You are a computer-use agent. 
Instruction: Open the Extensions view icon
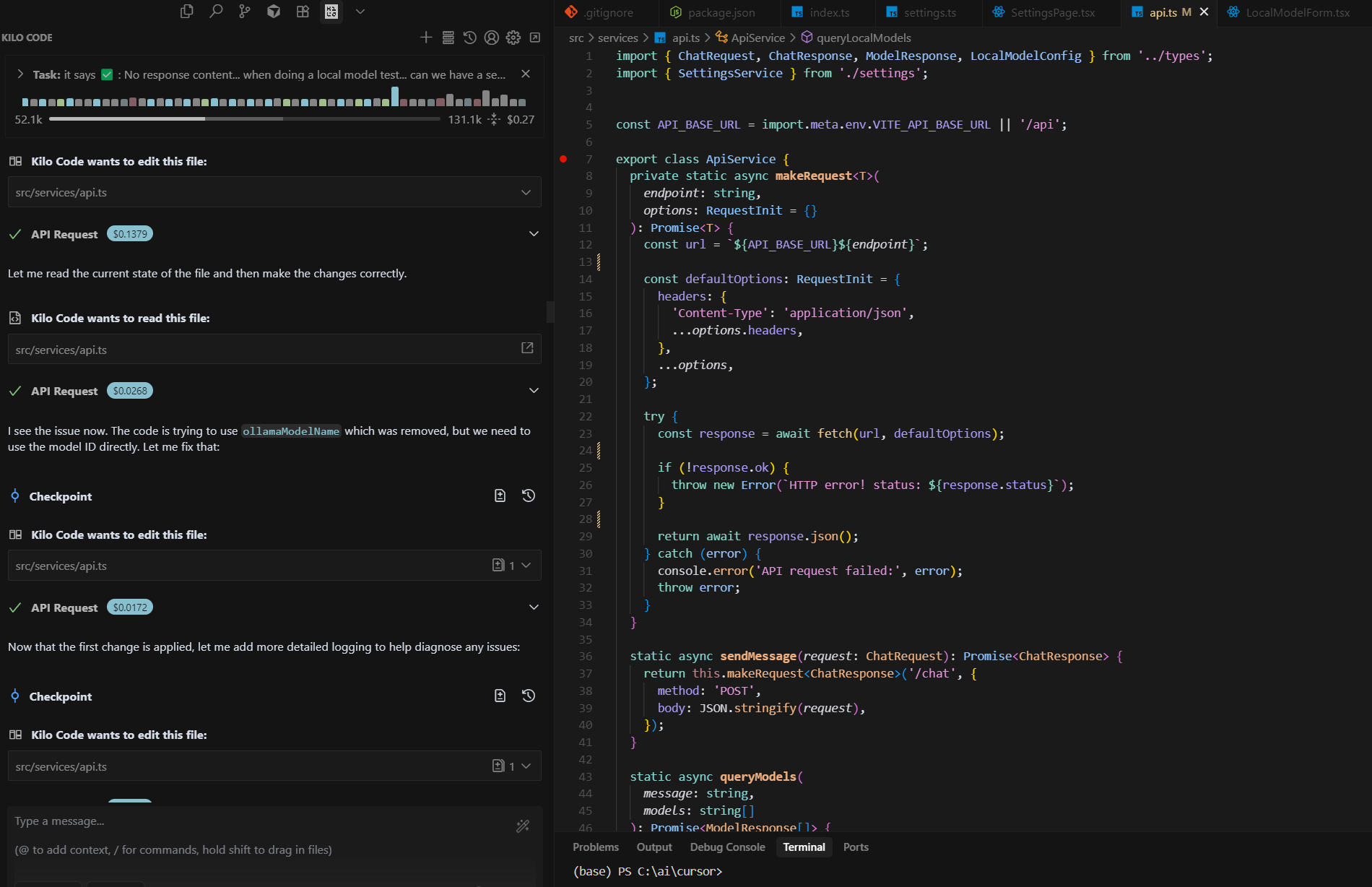[x=303, y=12]
